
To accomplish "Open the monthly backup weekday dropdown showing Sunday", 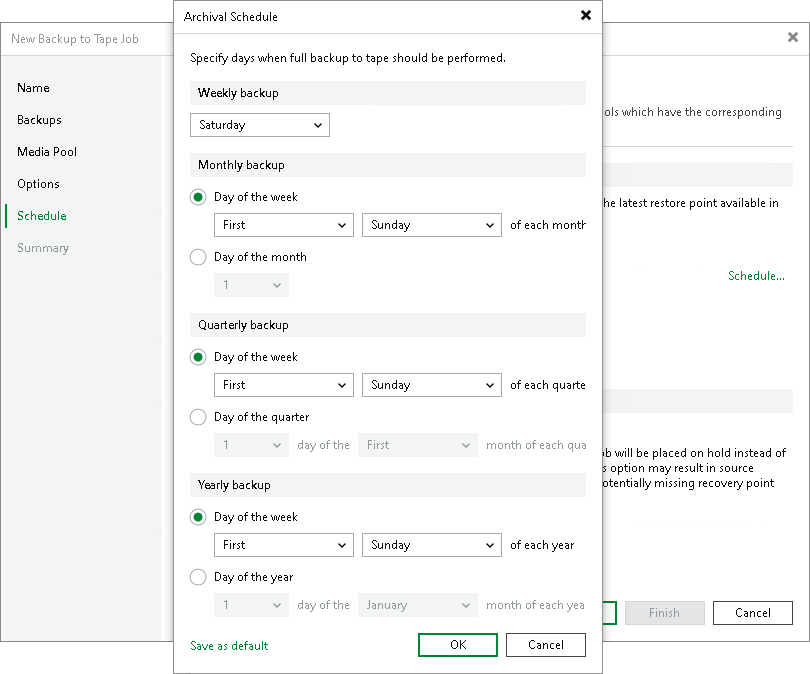I will click(x=431, y=225).
